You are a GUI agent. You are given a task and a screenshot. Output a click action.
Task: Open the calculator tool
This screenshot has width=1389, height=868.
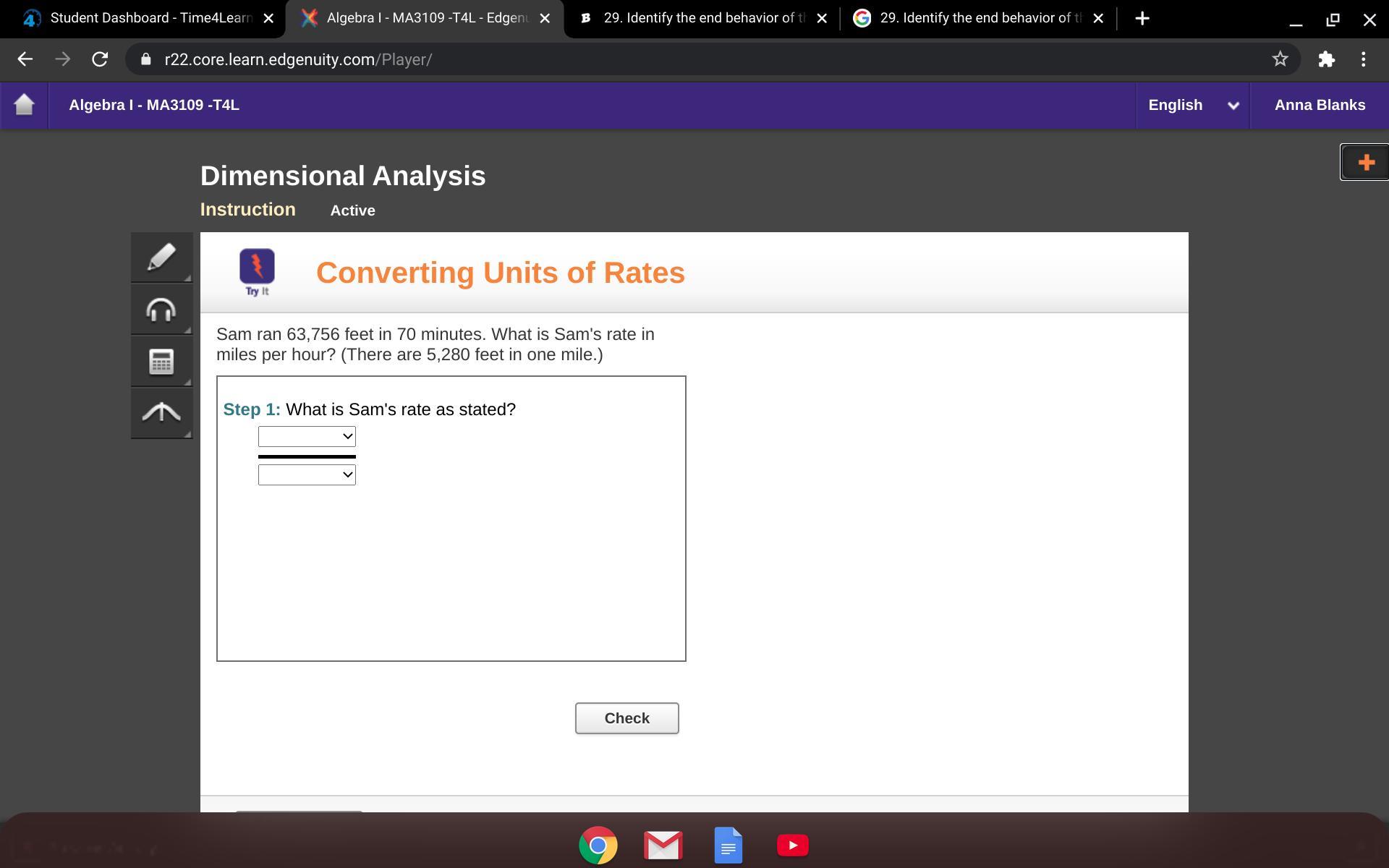(x=161, y=361)
